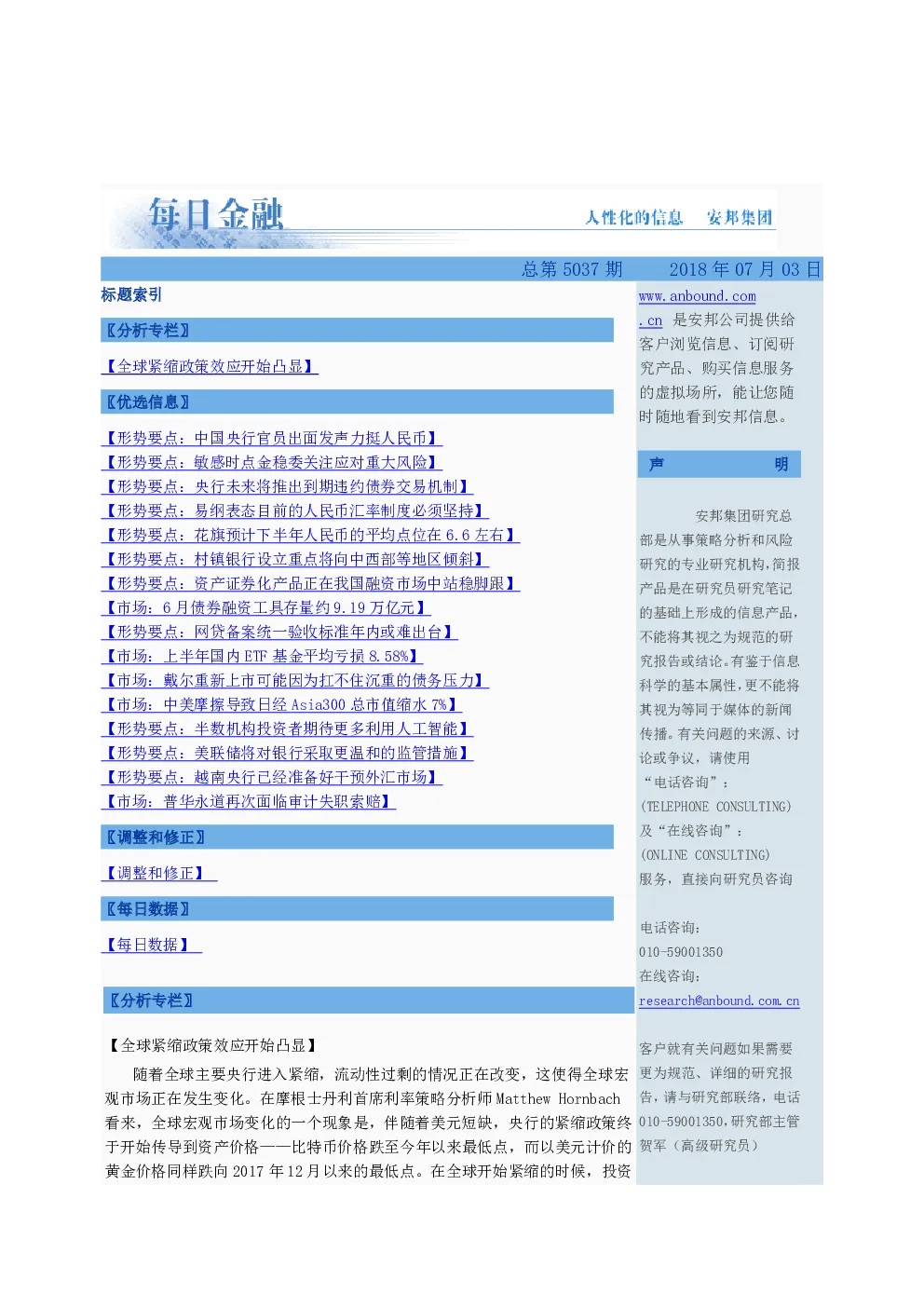The height and width of the screenshot is (1307, 924).
Task: Follow the .cn link below www.anbound.com
Action: (650, 320)
